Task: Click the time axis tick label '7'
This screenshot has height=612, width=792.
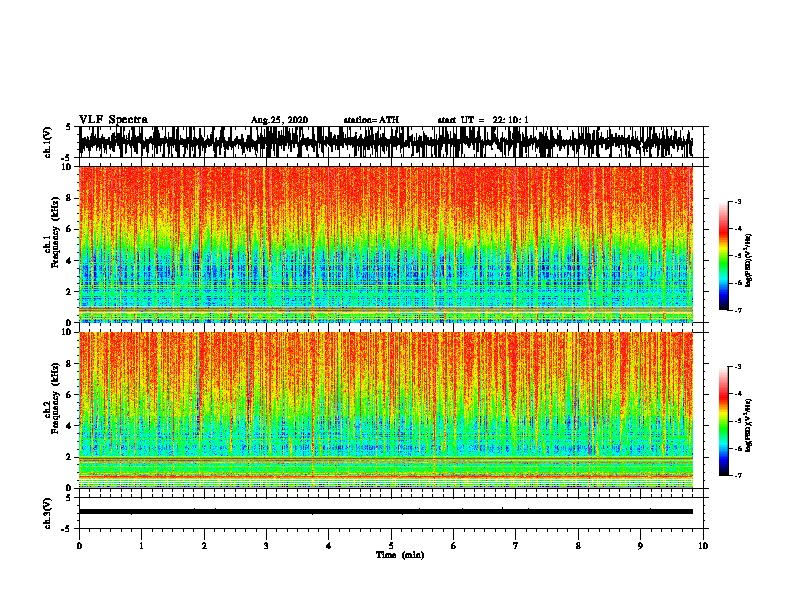Action: coord(516,546)
